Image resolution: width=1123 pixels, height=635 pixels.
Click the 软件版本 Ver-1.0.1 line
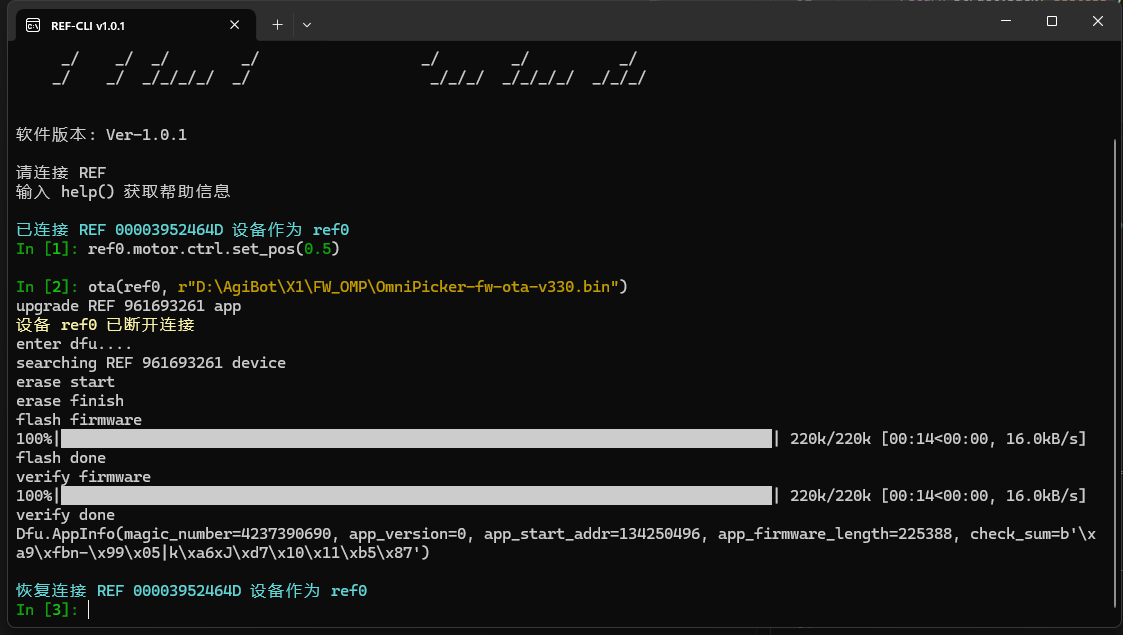pos(101,135)
